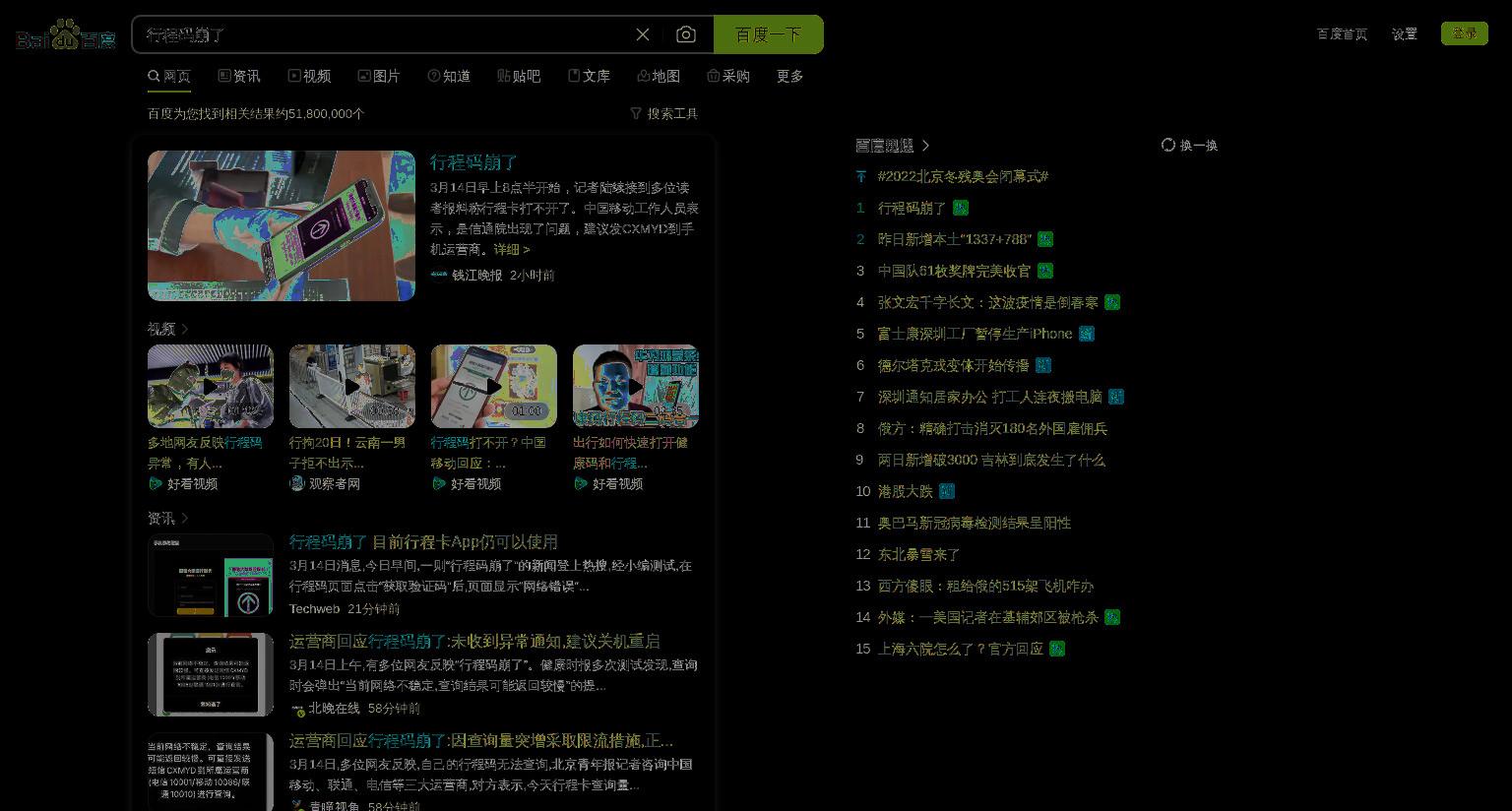
Task: Open headline 行程码崩了 top result
Action: 473,162
